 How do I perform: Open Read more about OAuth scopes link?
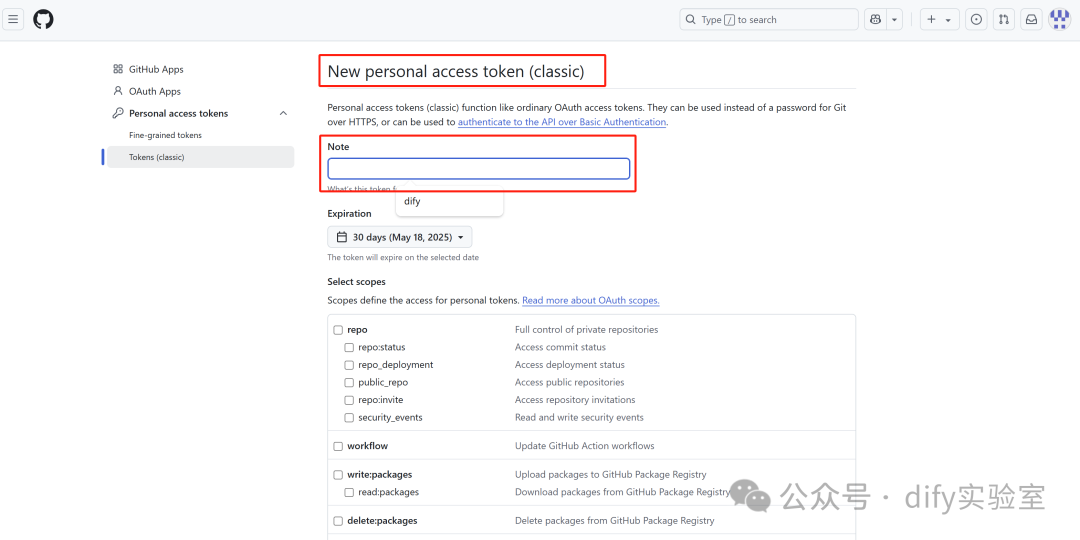click(x=590, y=300)
